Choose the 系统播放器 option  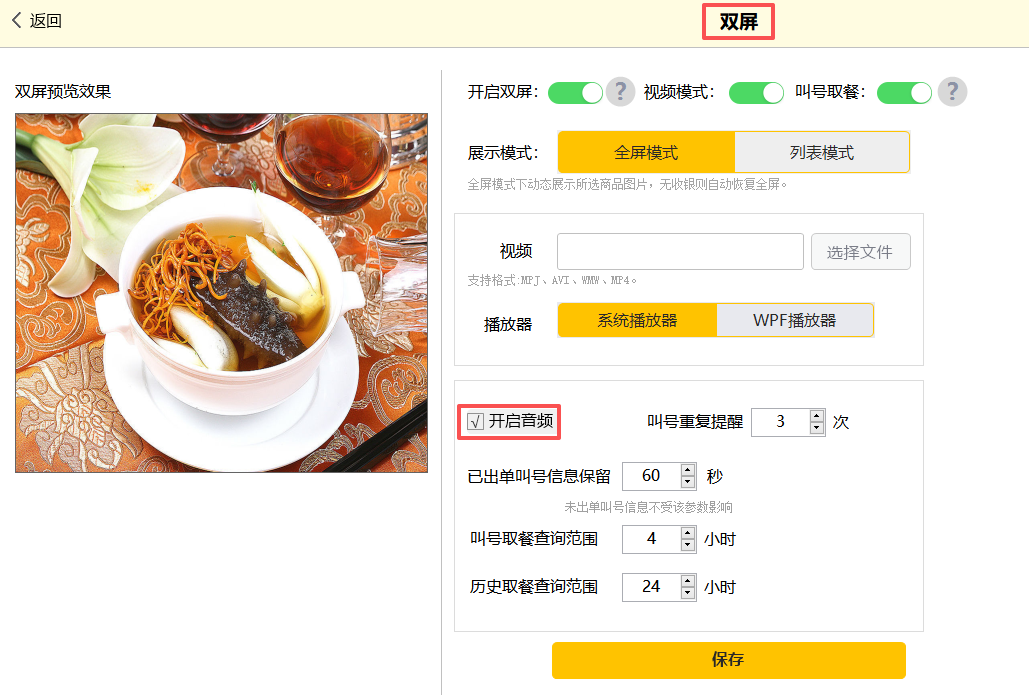(637, 320)
